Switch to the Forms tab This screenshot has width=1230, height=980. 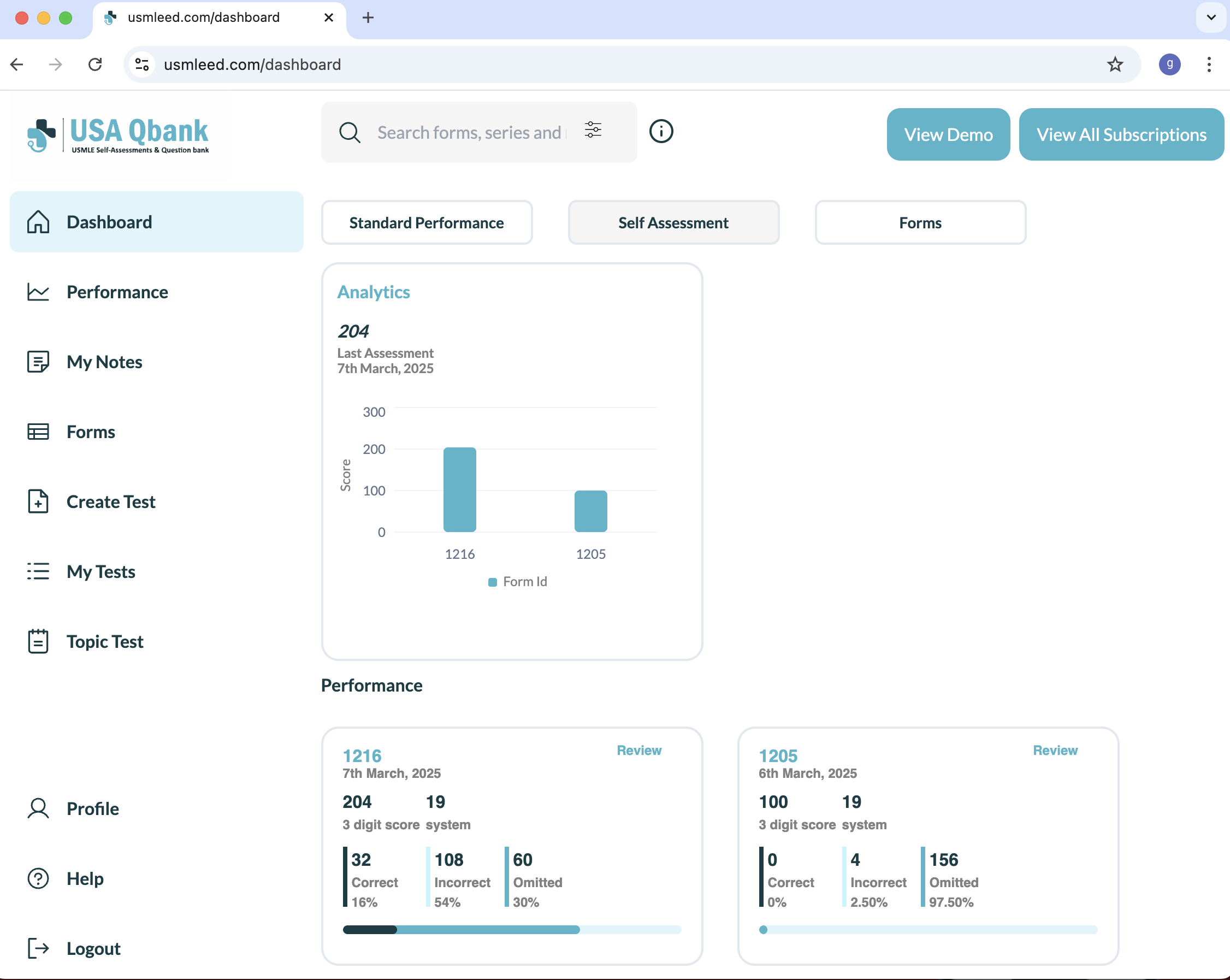pyautogui.click(x=920, y=222)
